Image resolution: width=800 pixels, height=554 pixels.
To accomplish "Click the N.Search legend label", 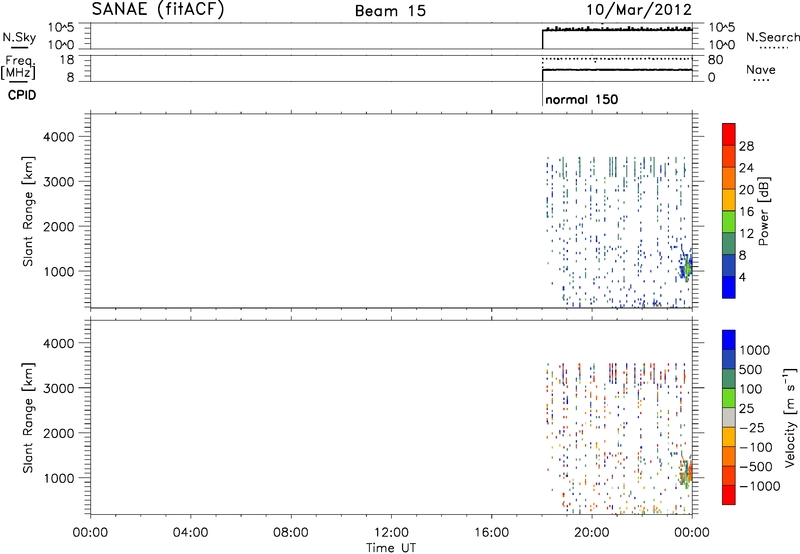I will coord(772,37).
